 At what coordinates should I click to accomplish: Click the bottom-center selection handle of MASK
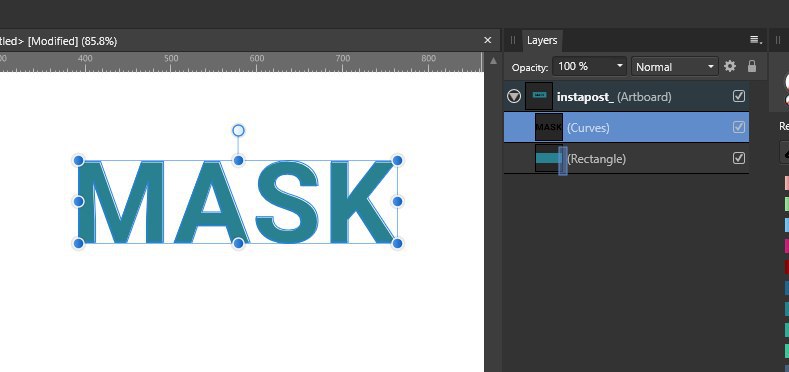pos(239,244)
